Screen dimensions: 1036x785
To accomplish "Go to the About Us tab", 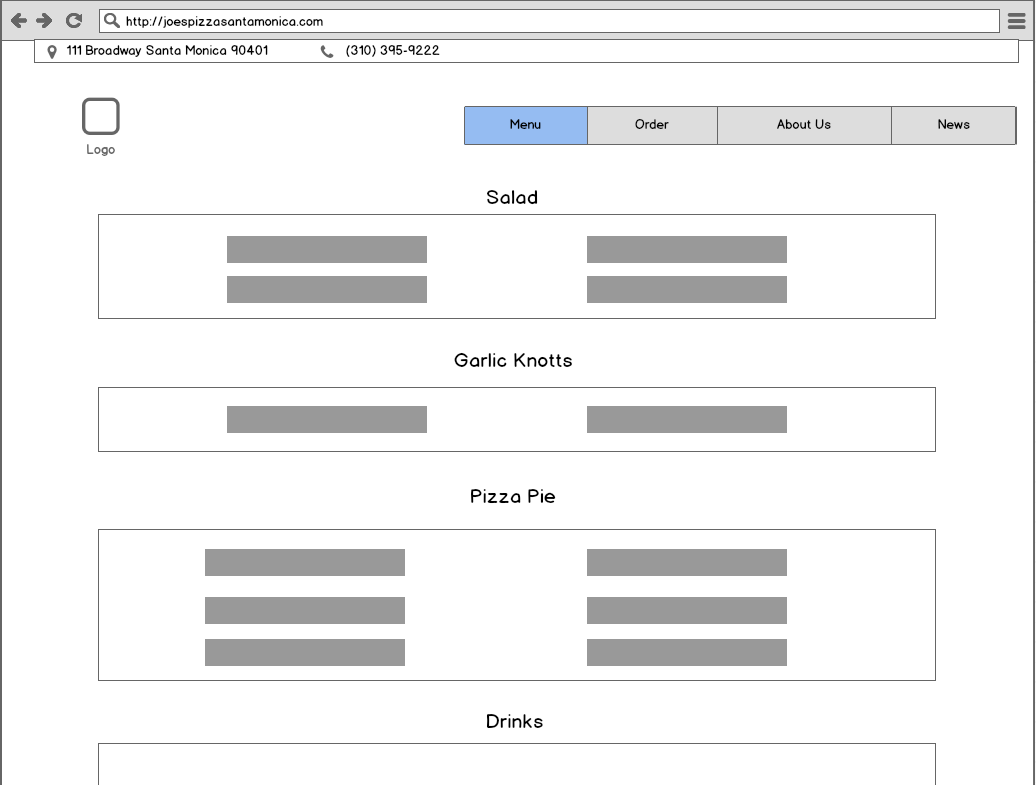I will 804,125.
